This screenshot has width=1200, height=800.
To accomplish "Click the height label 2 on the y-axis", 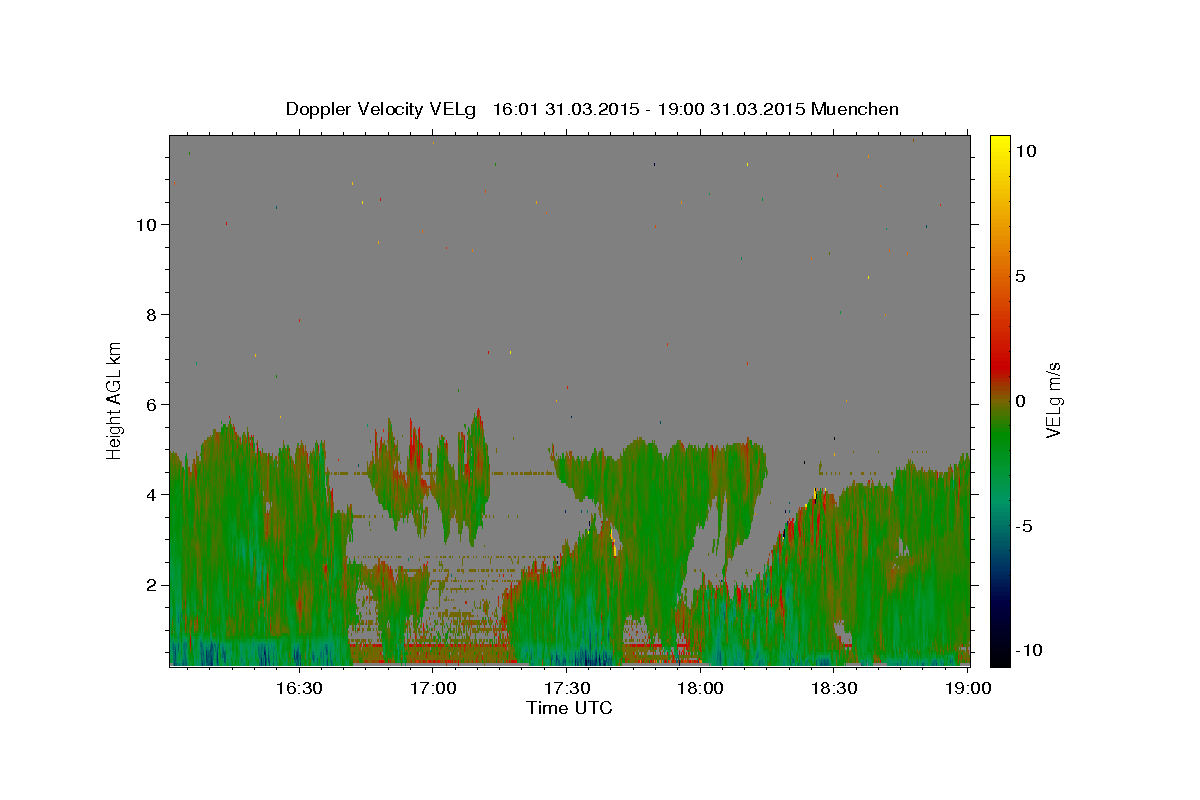I will pyautogui.click(x=151, y=585).
